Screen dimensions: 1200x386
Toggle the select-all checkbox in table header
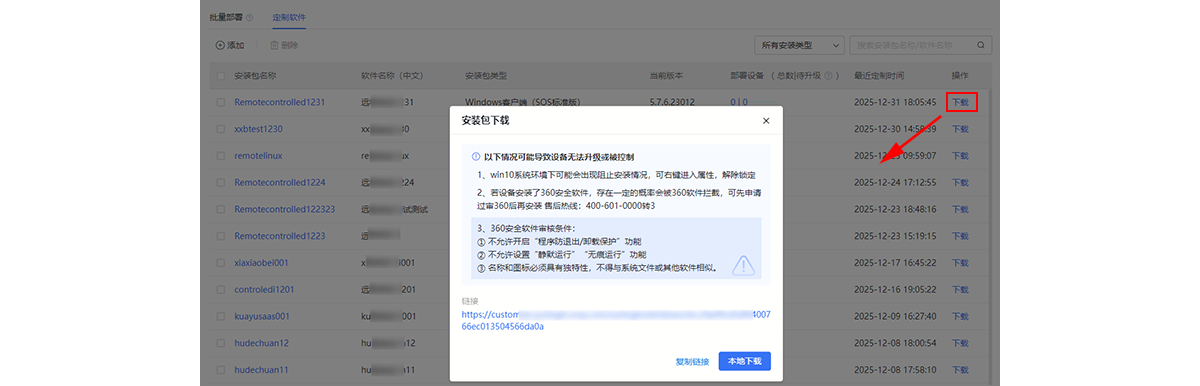[x=220, y=75]
